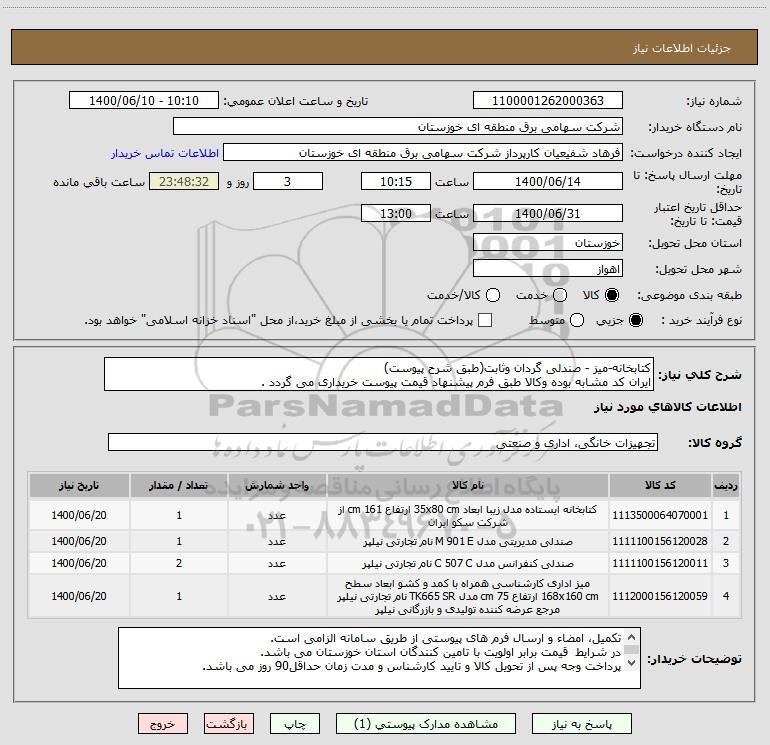Click need date 1400/06/20 in row 1
The width and height of the screenshot is (770, 745).
pos(79,515)
